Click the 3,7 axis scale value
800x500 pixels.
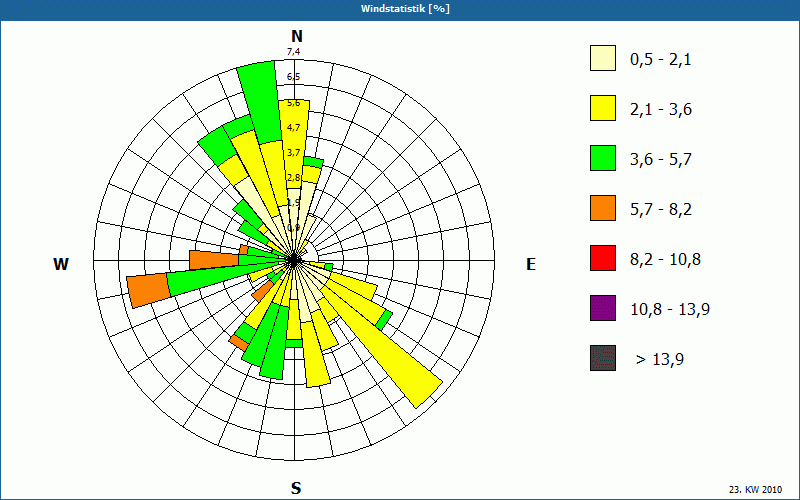(x=293, y=153)
